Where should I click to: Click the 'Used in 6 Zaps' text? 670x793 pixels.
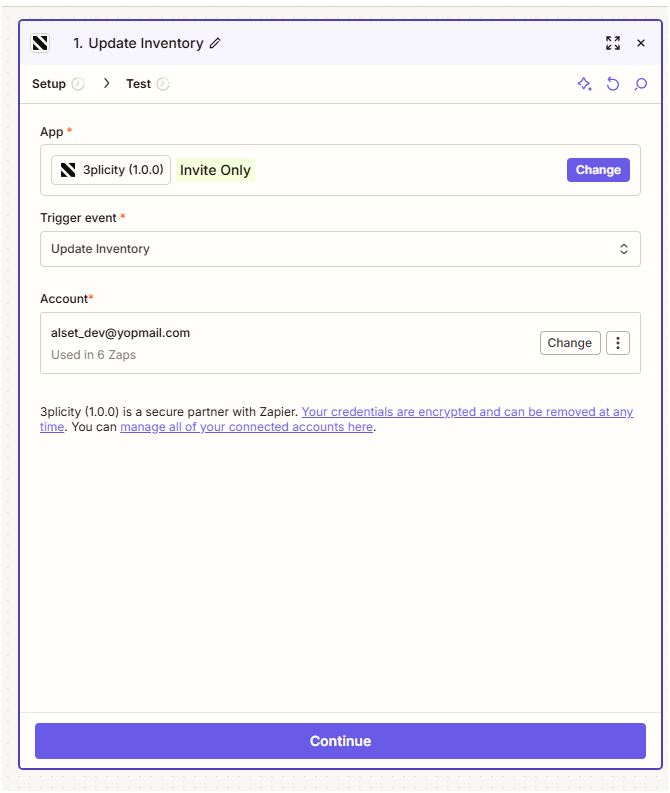click(x=94, y=355)
